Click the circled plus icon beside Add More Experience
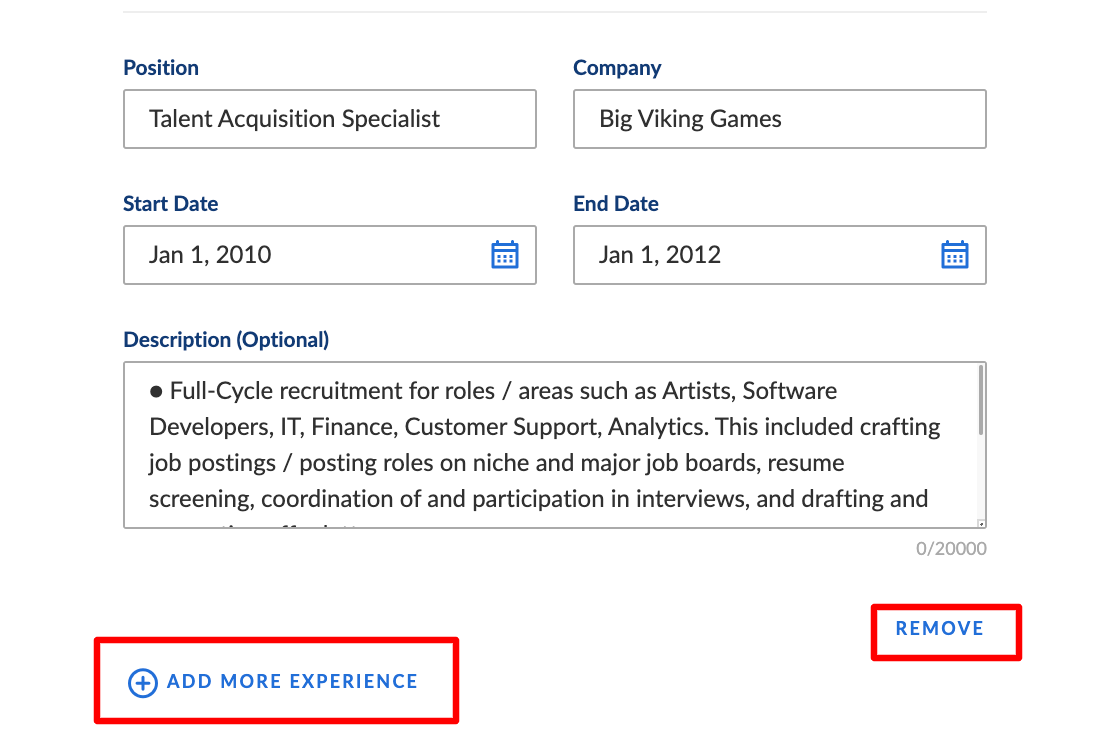This screenshot has width=1103, height=752. [x=143, y=682]
